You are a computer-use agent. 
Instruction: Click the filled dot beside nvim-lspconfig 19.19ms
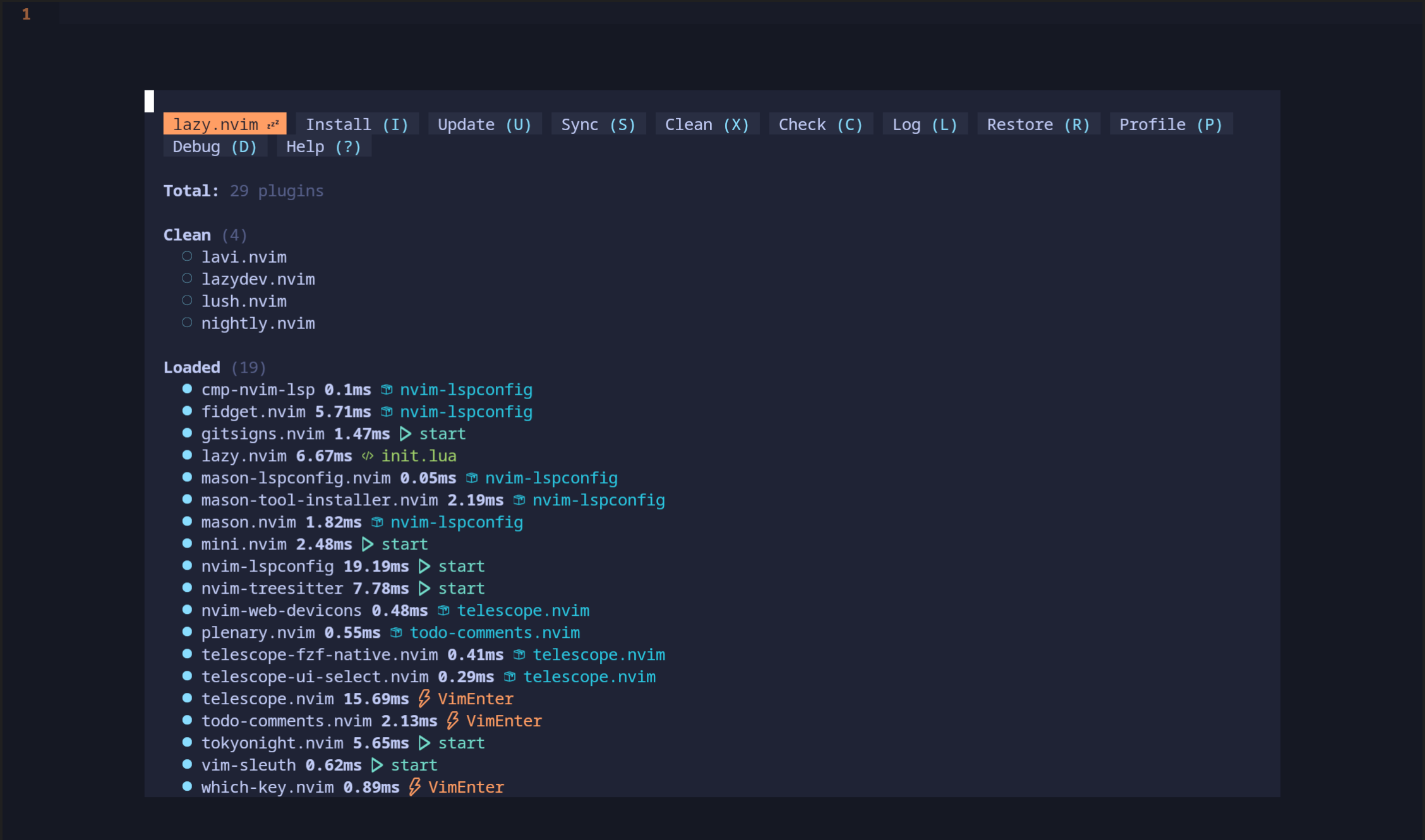click(187, 566)
